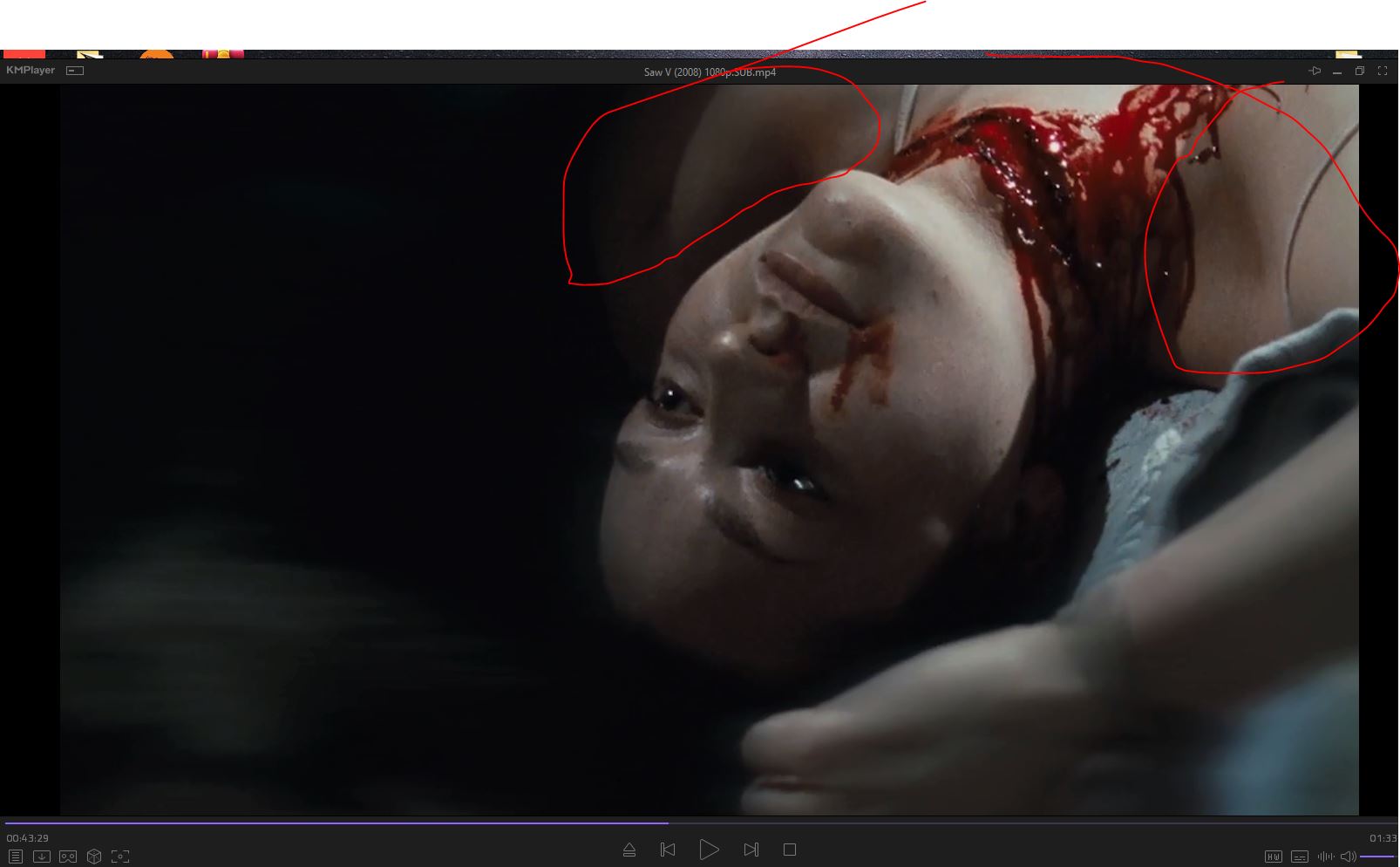Enter fullscreen from title bar icon
The image size is (1400, 867).
(1382, 71)
